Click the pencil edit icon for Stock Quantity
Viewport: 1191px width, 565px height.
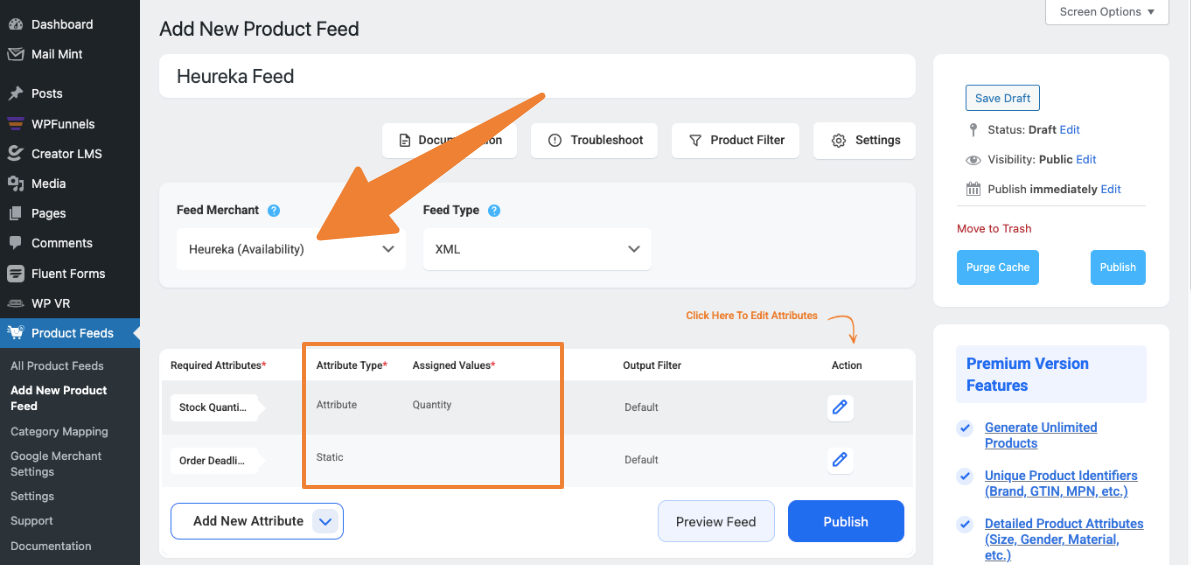click(x=840, y=407)
